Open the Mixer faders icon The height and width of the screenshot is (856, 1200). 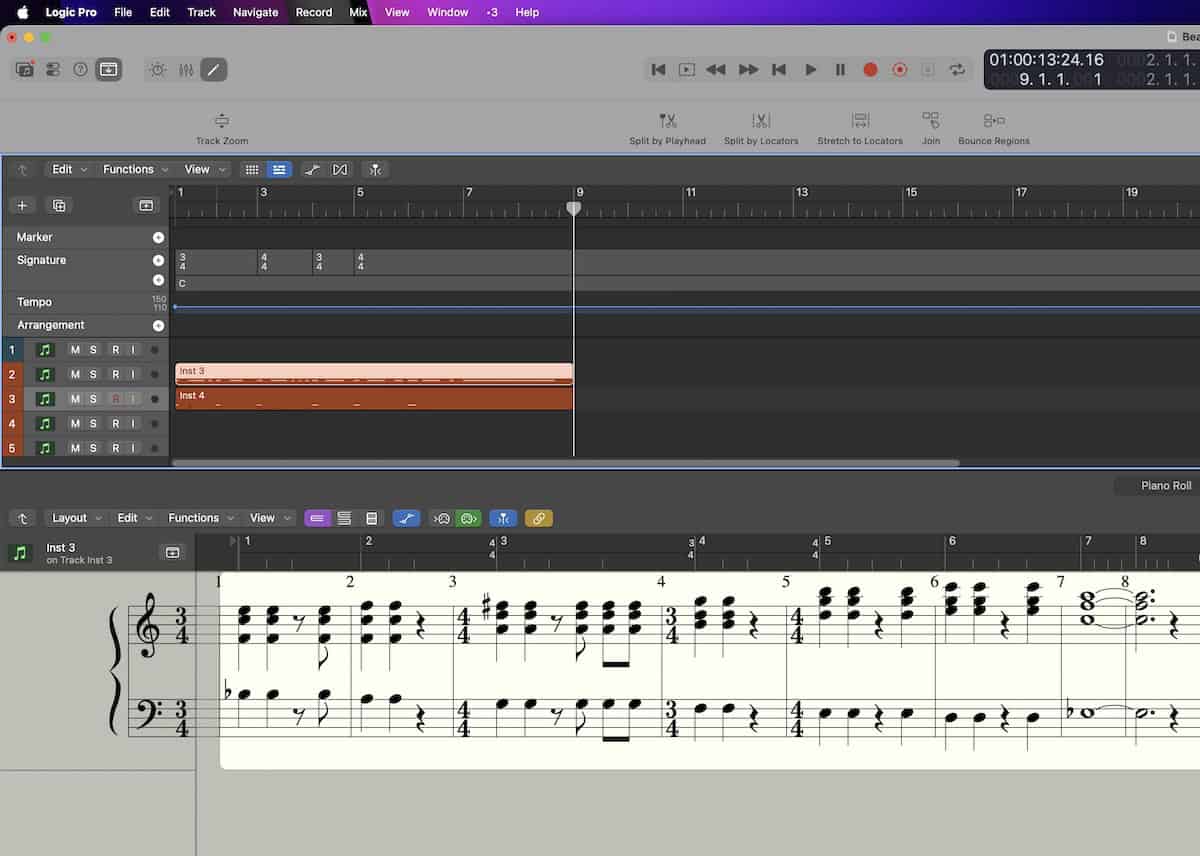[186, 70]
